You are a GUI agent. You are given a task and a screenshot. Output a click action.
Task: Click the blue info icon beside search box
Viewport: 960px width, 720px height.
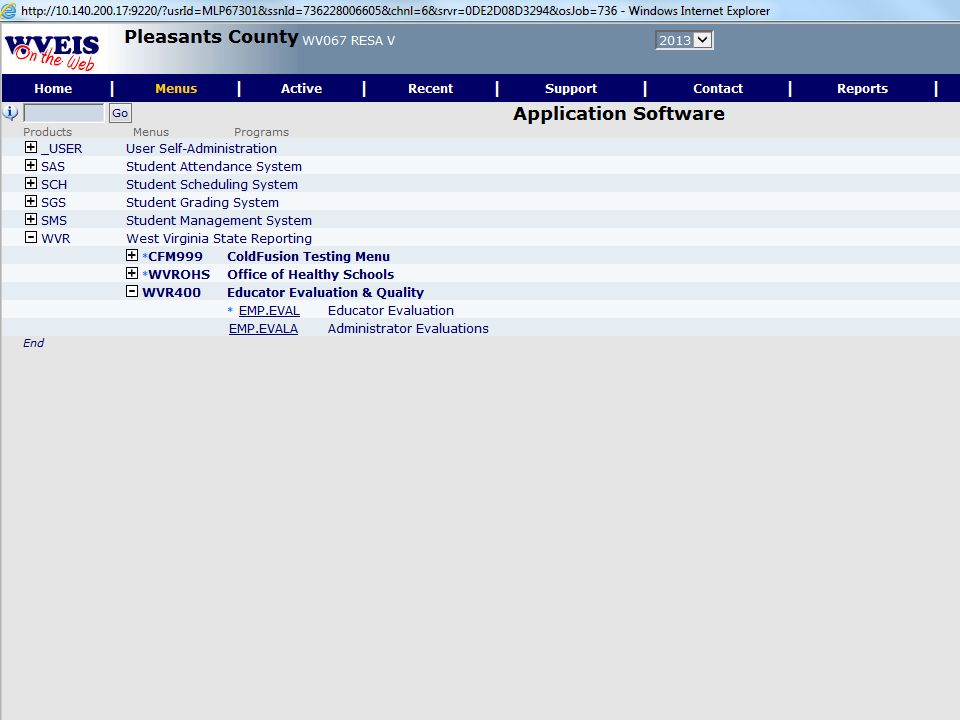pyautogui.click(x=10, y=113)
